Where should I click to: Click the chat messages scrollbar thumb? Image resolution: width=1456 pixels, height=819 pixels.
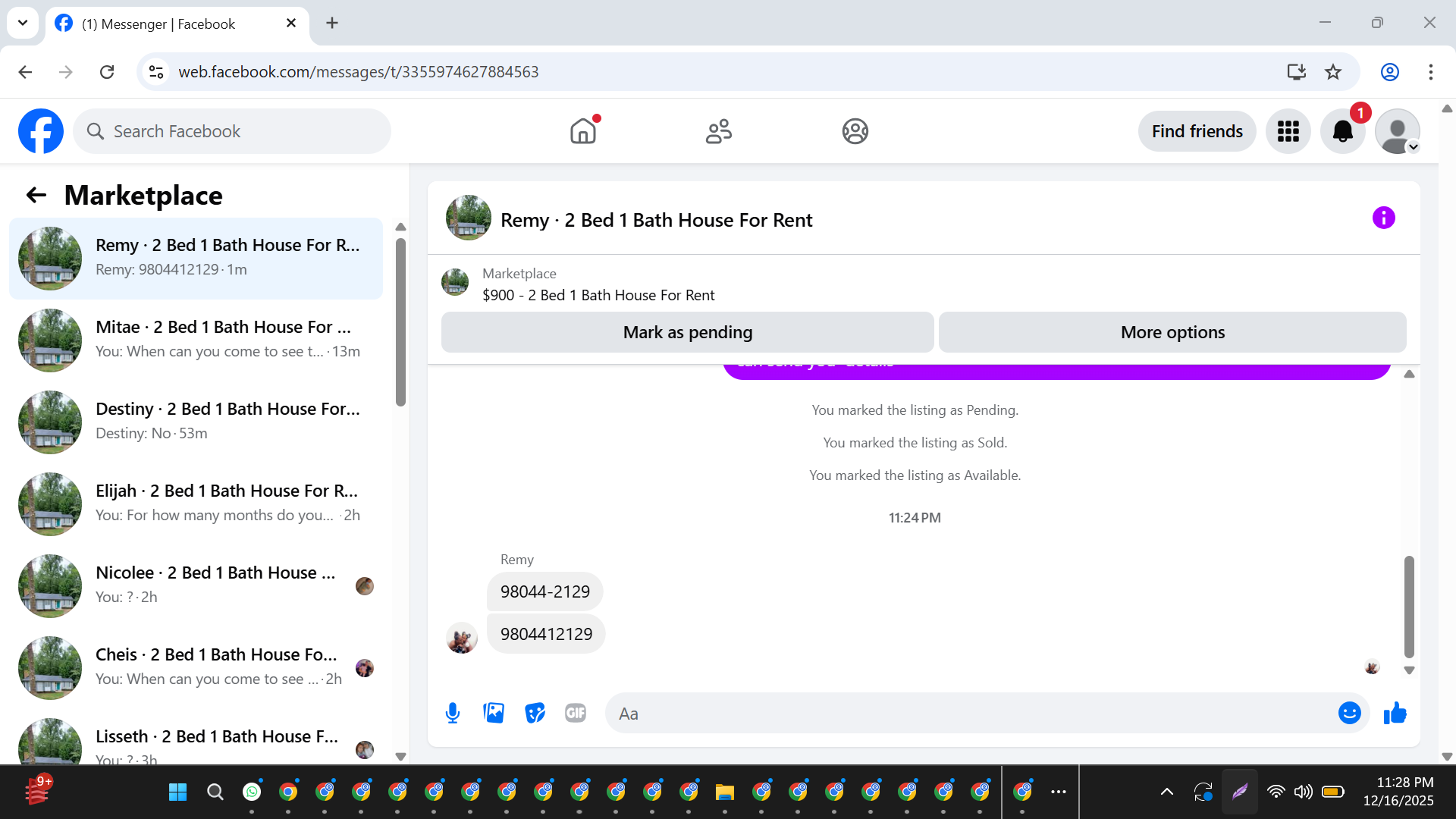(1409, 607)
